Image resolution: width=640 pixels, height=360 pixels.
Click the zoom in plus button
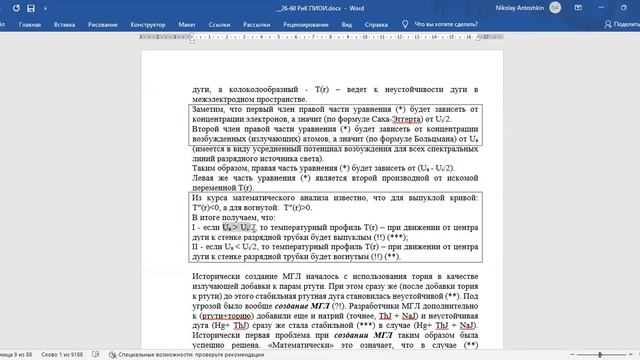point(631,355)
